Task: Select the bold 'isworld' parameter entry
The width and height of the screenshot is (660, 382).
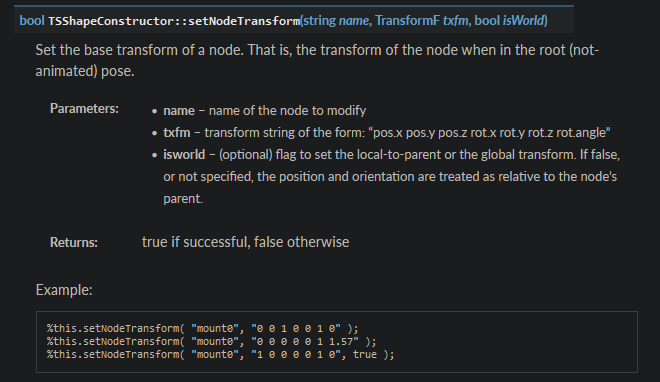Action: coord(184,154)
